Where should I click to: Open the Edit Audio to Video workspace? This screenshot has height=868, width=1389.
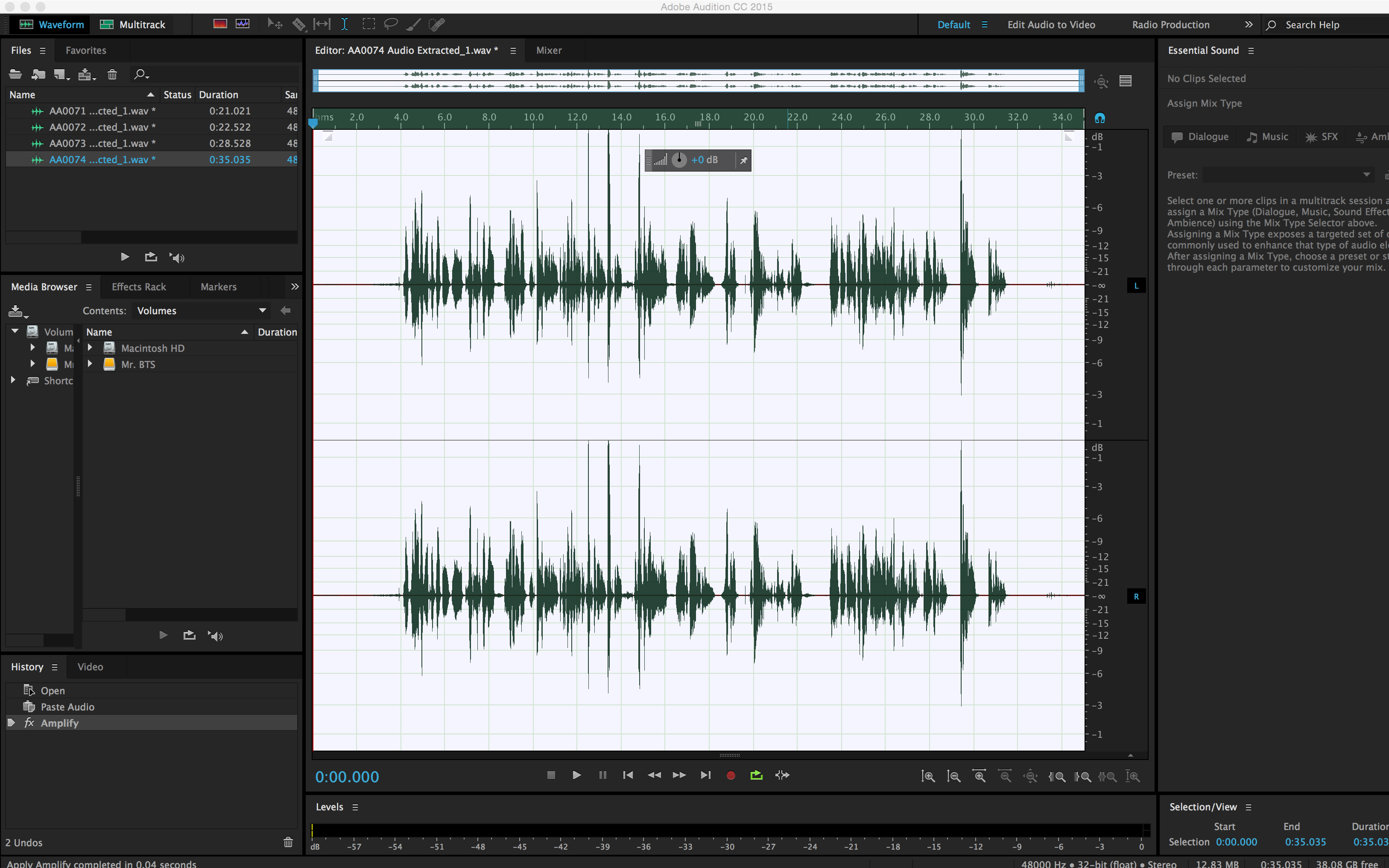pyautogui.click(x=1052, y=24)
